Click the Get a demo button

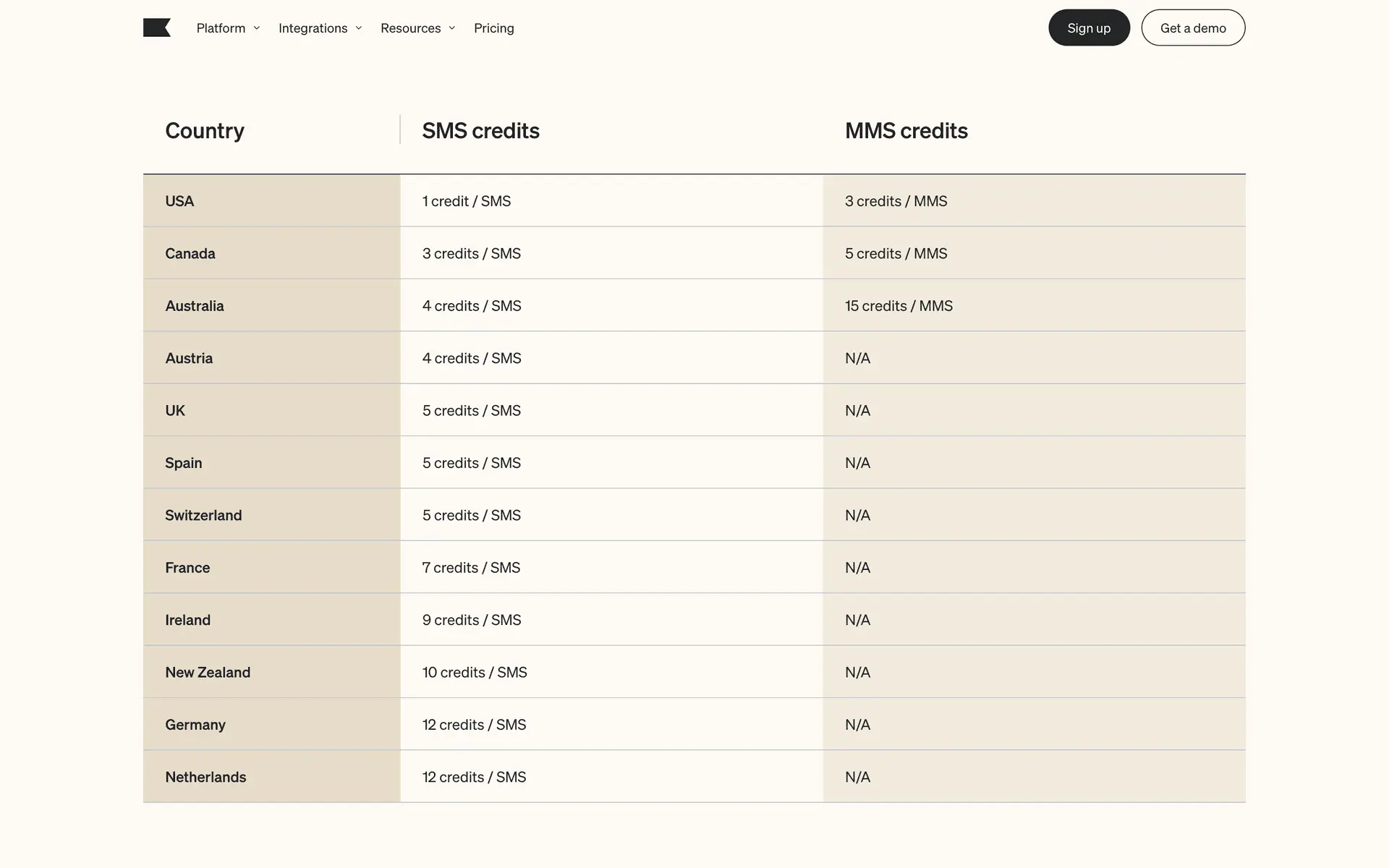coord(1192,28)
